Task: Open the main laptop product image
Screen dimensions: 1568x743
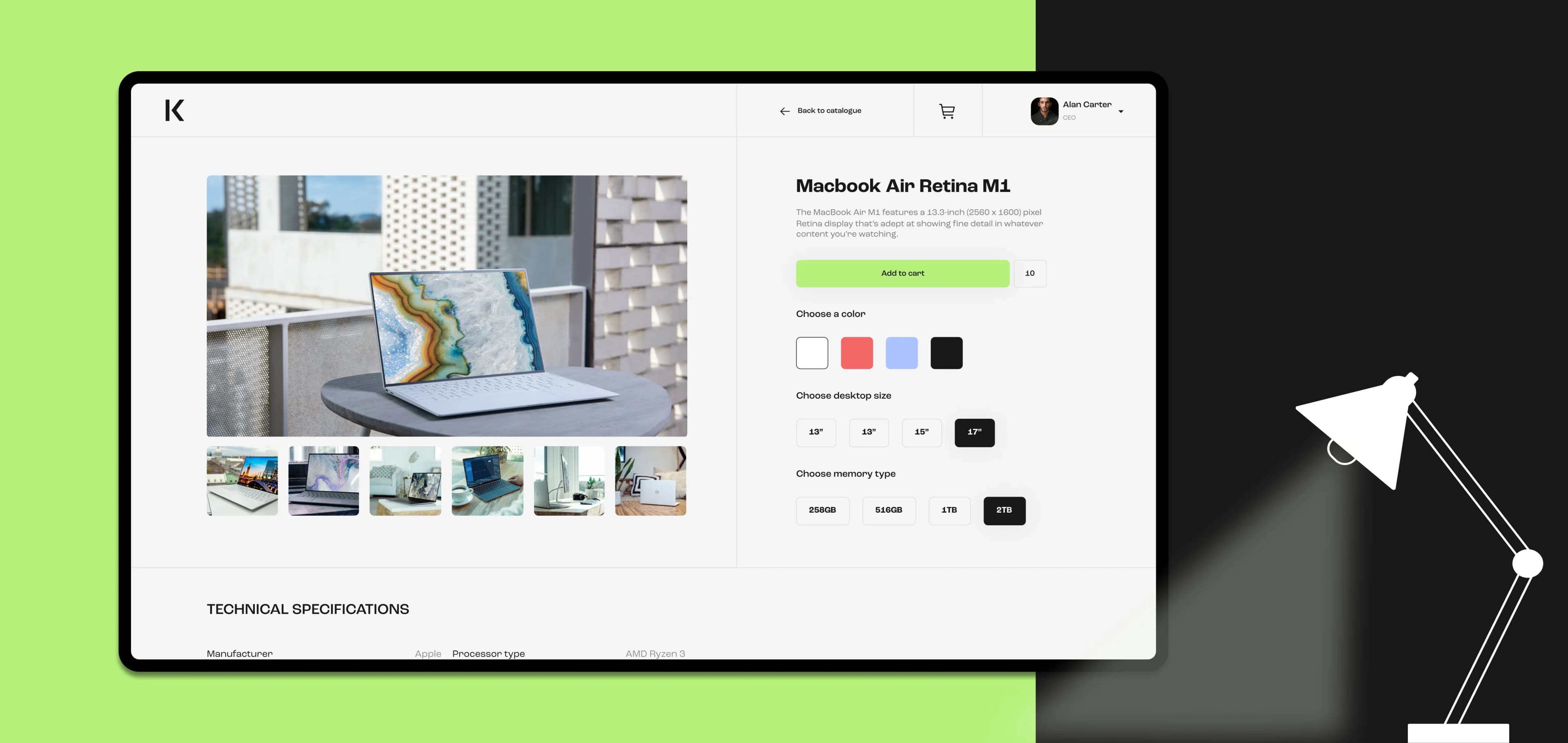Action: pyautogui.click(x=447, y=306)
